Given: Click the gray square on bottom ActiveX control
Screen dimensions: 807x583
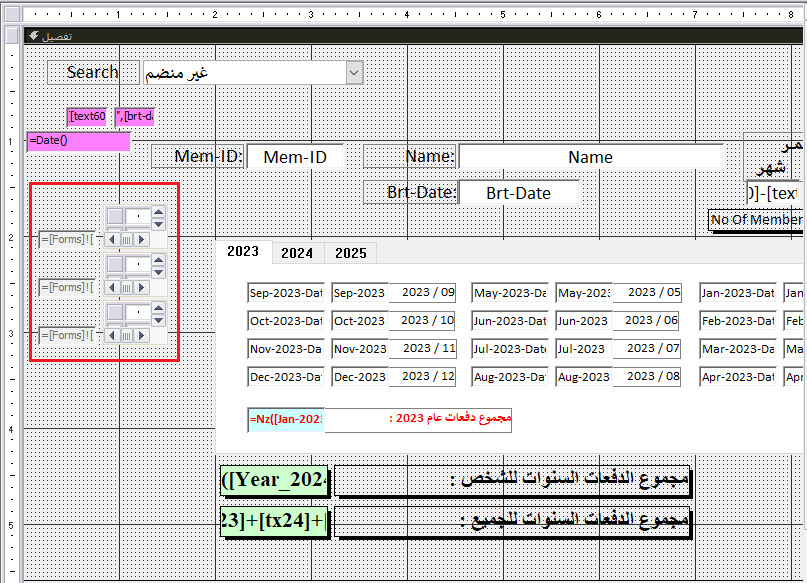Looking at the screenshot, I should [115, 312].
